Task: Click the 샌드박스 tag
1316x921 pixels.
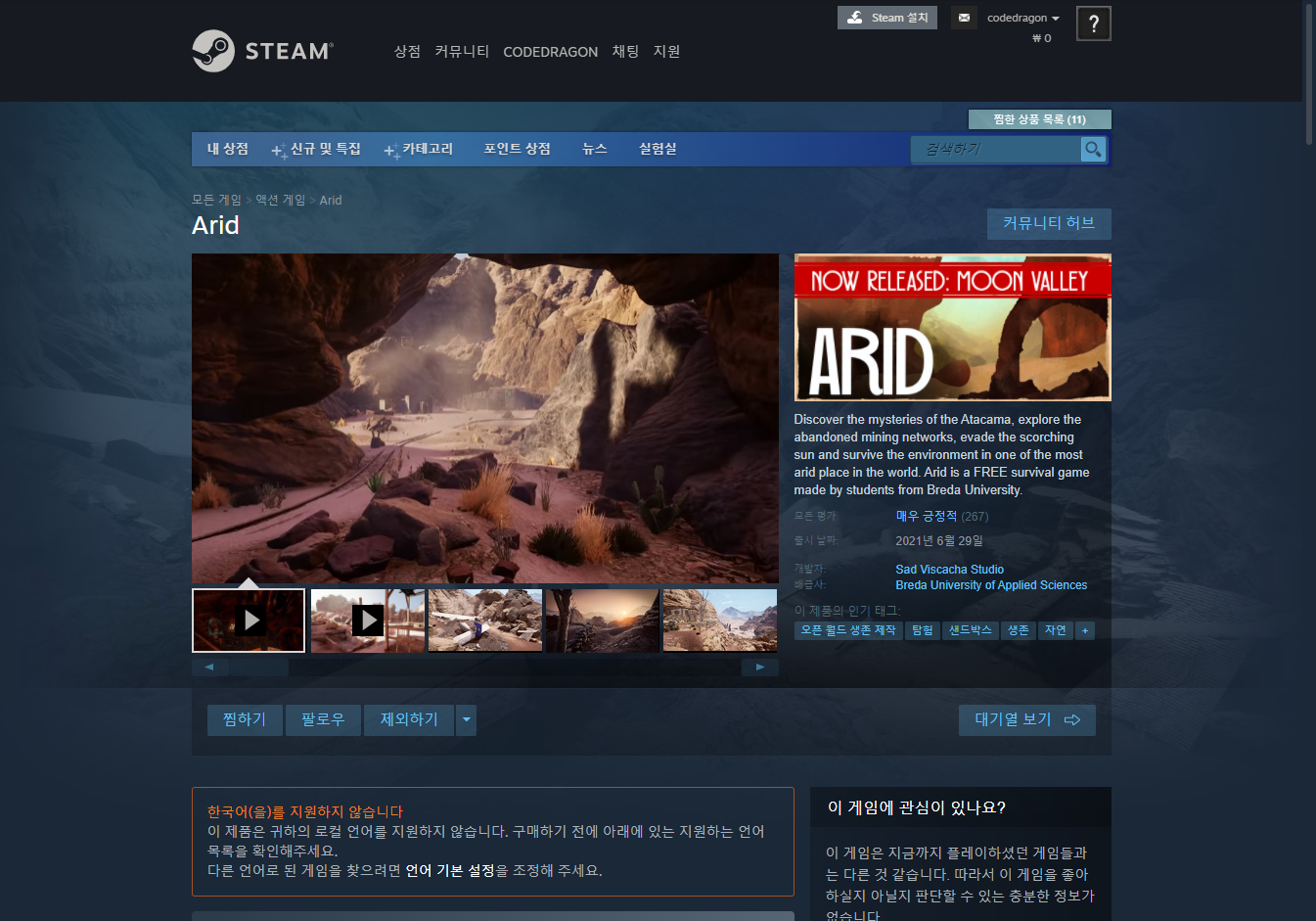Action: tap(970, 630)
